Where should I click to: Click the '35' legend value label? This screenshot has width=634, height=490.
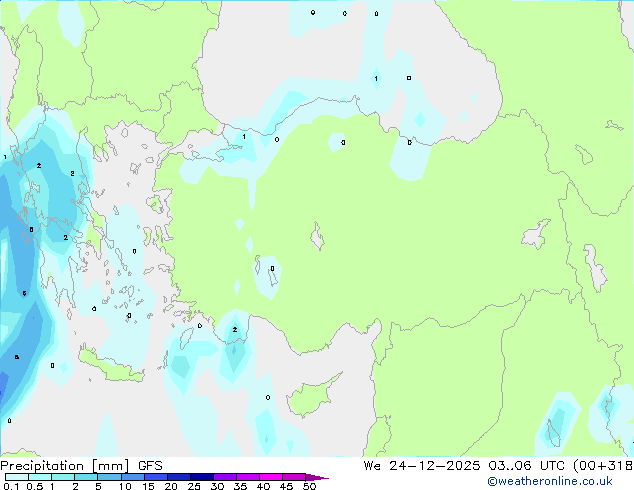(x=240, y=486)
